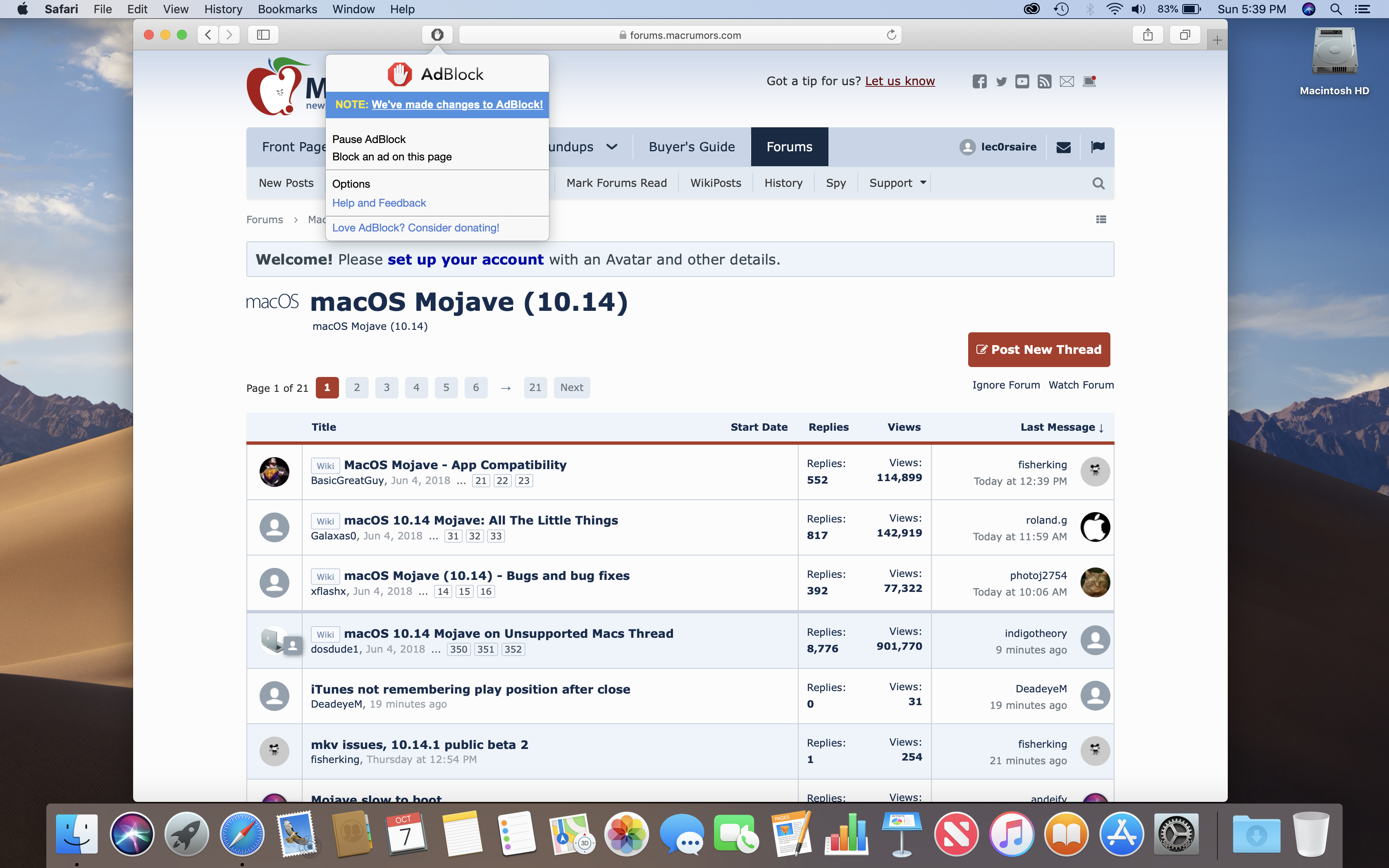Toggle Watch Forum
1389x868 pixels.
pos(1081,385)
